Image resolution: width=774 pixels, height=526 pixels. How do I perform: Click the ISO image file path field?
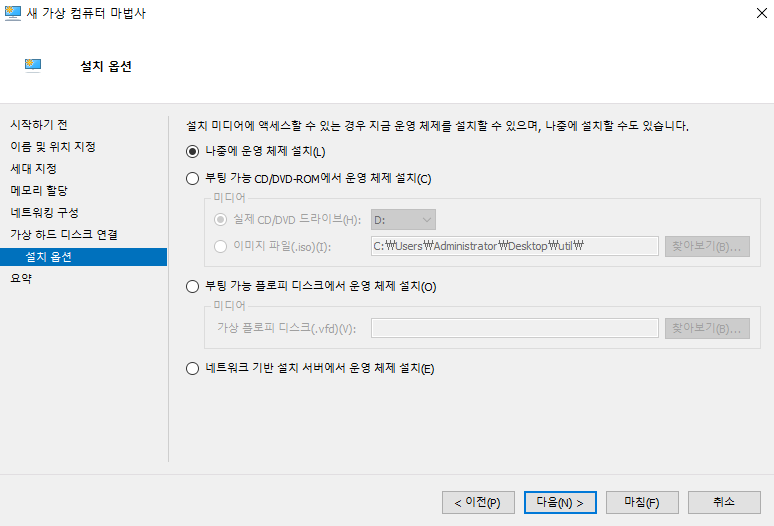point(514,246)
